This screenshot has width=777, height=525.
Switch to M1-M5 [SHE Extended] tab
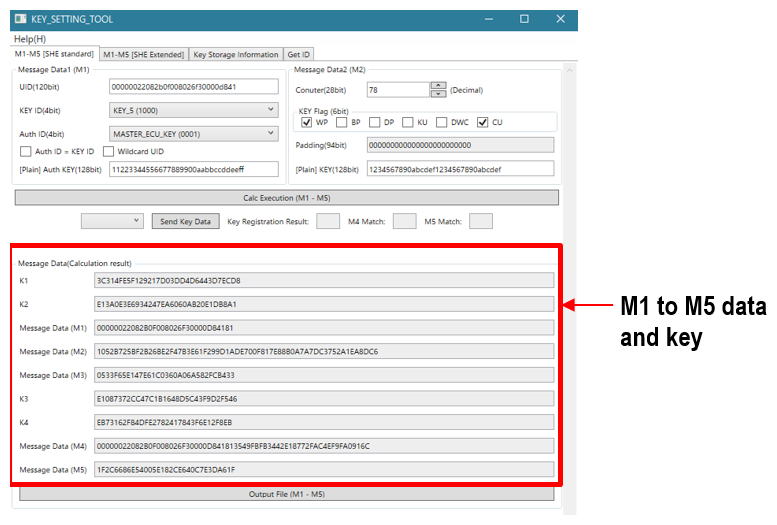pos(144,55)
